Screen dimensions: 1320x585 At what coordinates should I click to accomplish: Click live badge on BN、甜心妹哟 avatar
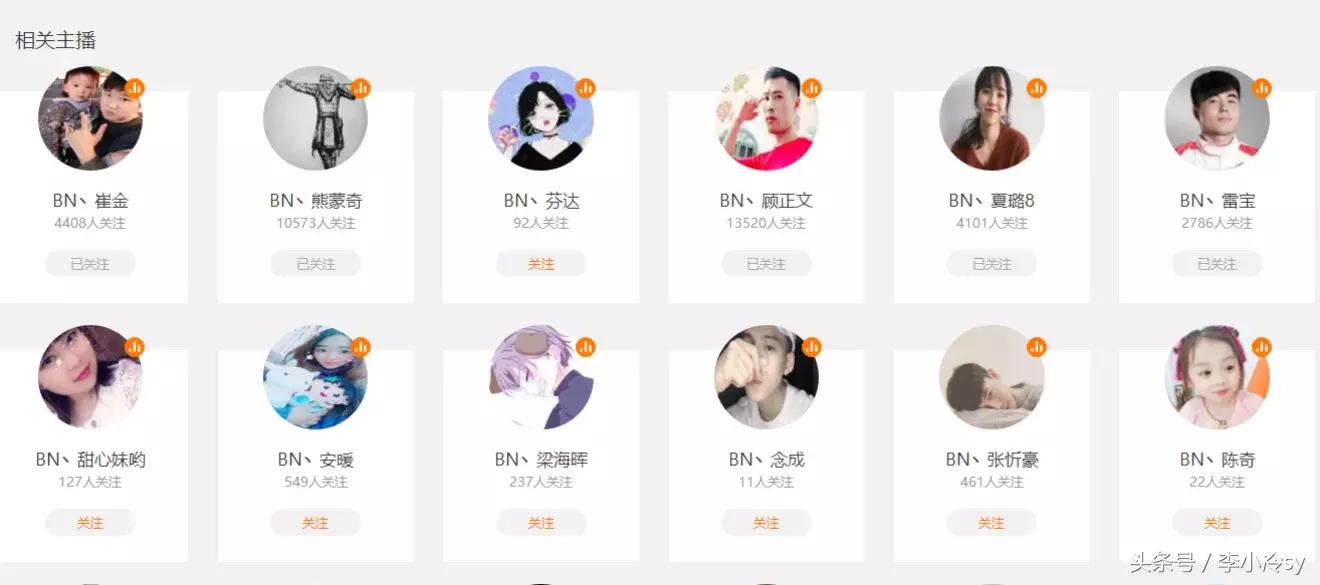tap(135, 347)
